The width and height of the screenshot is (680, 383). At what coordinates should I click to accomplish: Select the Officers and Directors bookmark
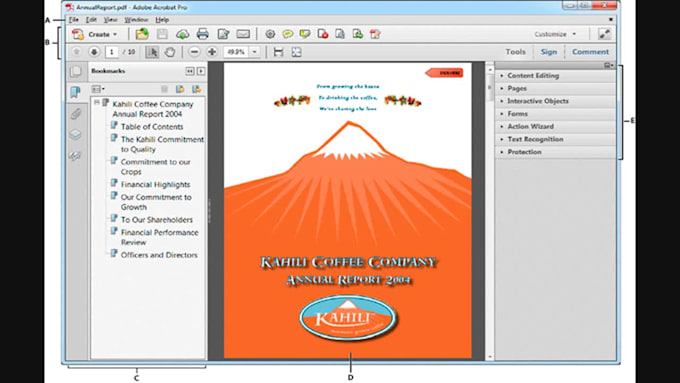[159, 255]
